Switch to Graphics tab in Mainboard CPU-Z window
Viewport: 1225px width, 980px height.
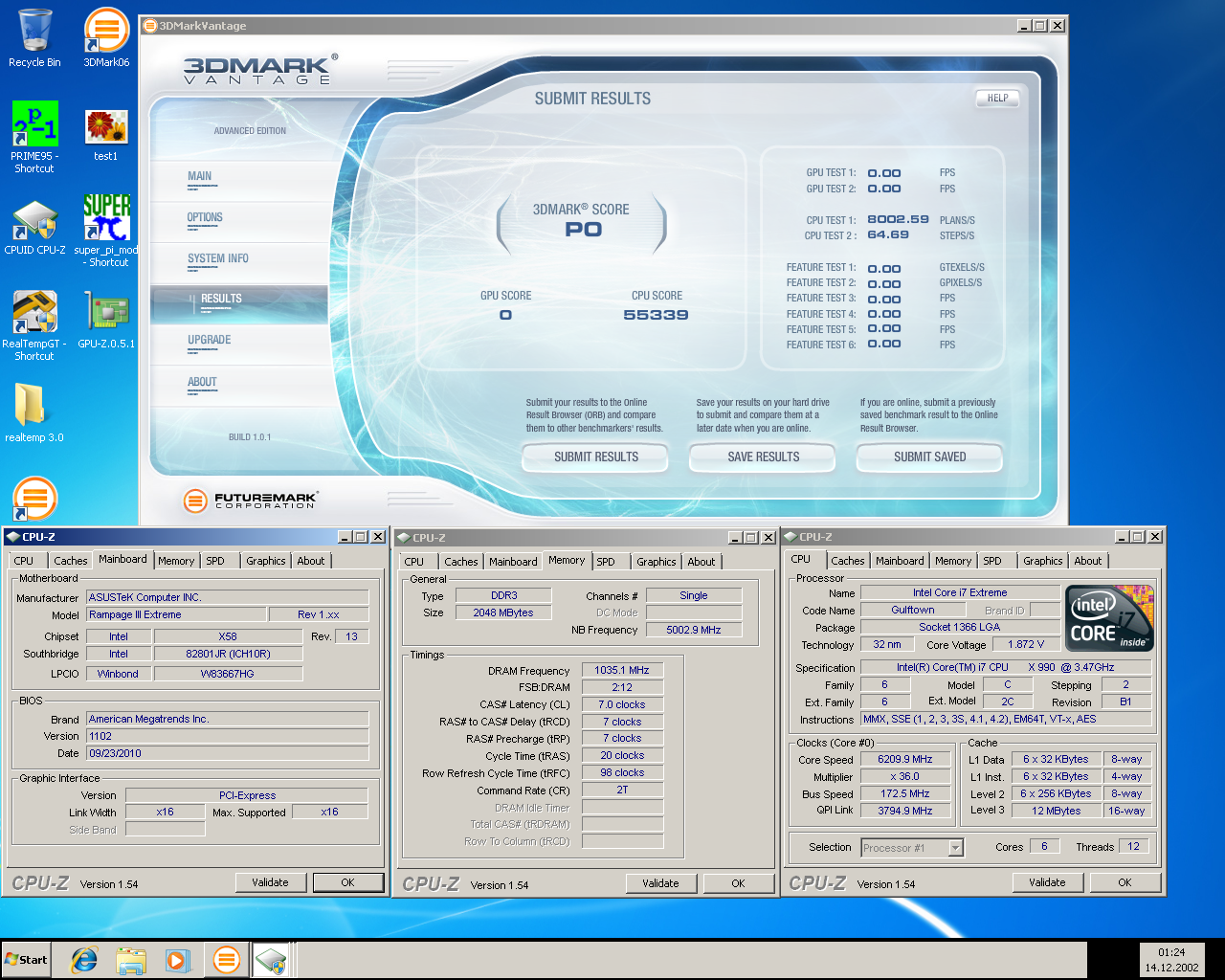265,561
